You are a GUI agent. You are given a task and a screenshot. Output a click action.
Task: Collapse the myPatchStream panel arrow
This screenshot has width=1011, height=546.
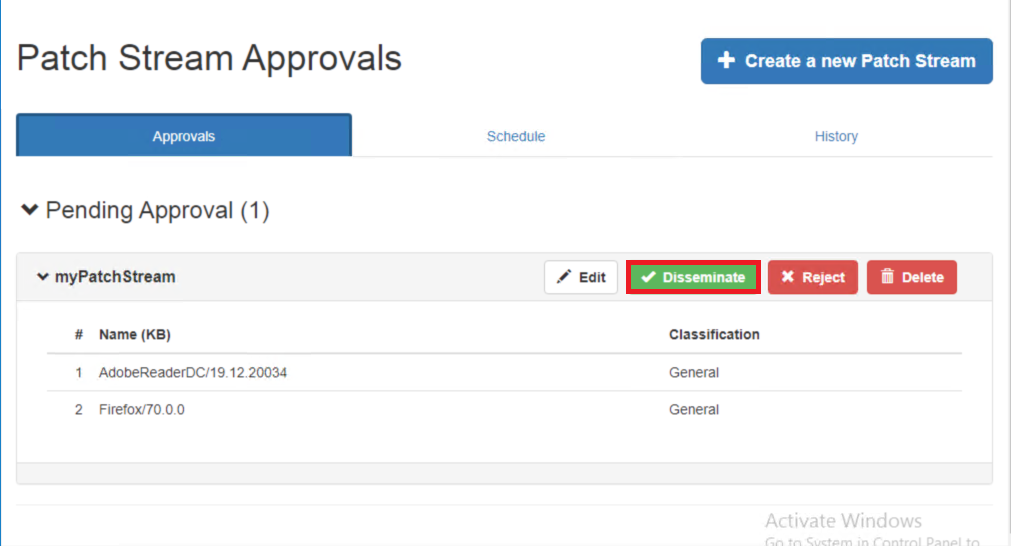[43, 277]
